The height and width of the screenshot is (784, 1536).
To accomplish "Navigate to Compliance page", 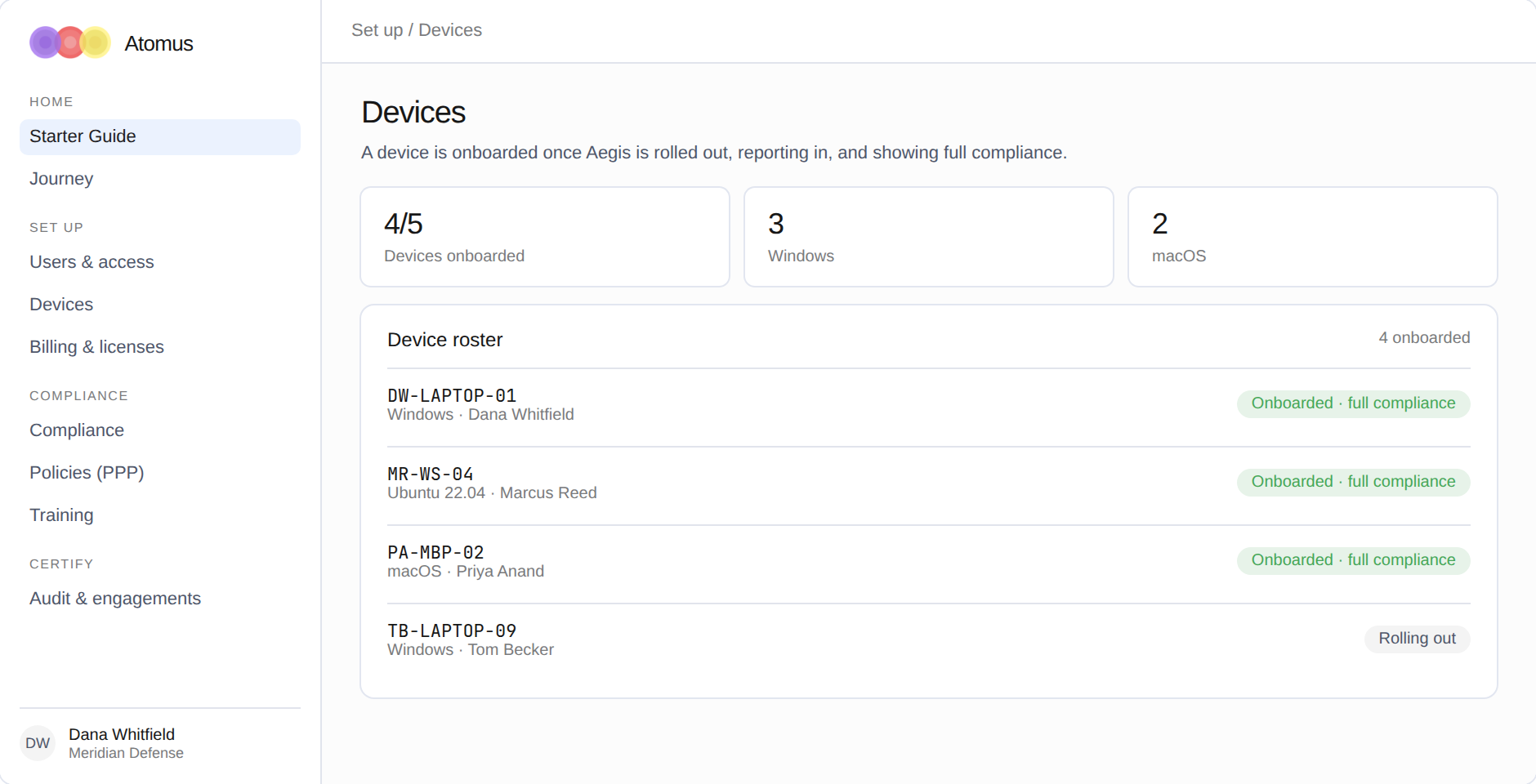I will [160, 431].
